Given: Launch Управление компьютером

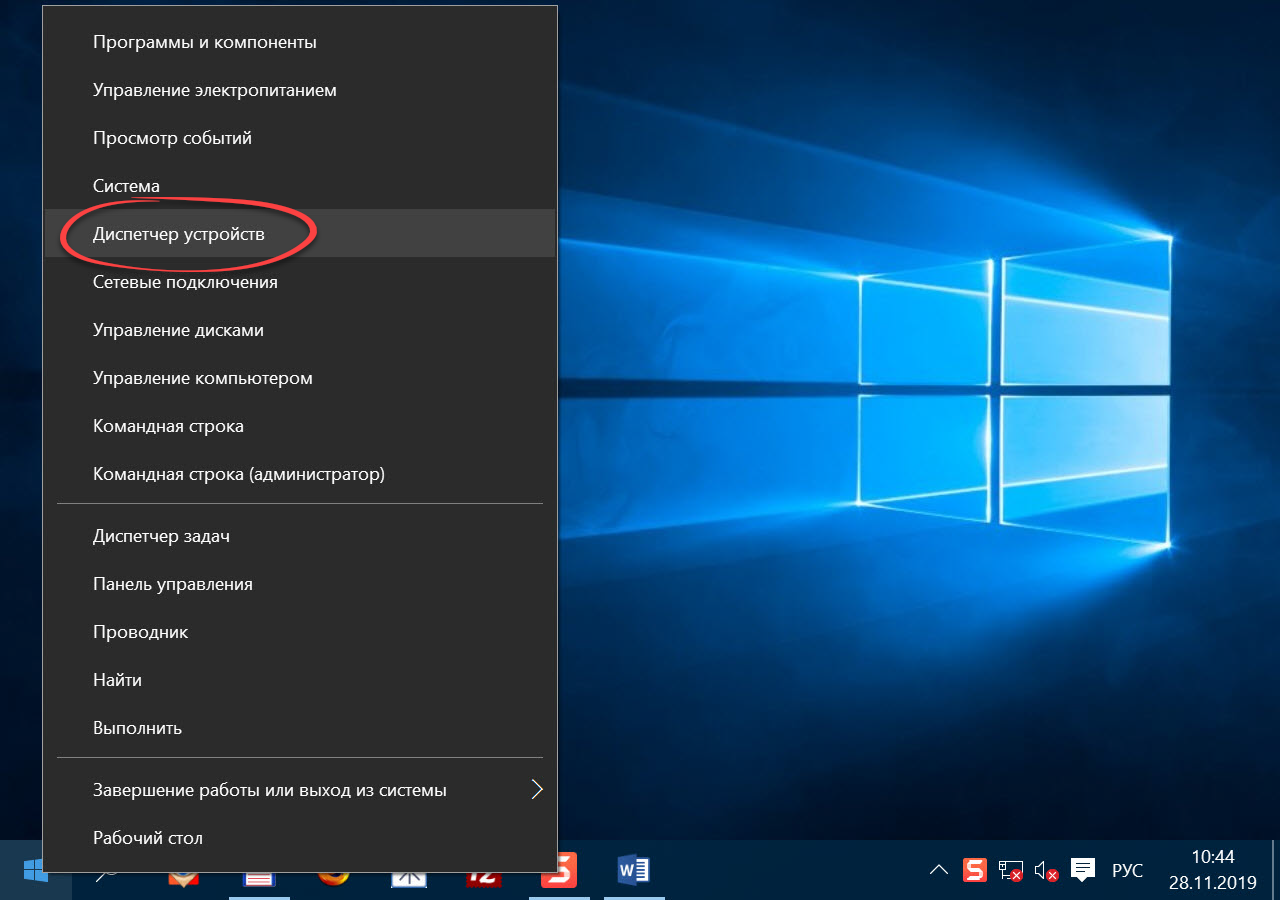Looking at the screenshot, I should (x=300, y=378).
